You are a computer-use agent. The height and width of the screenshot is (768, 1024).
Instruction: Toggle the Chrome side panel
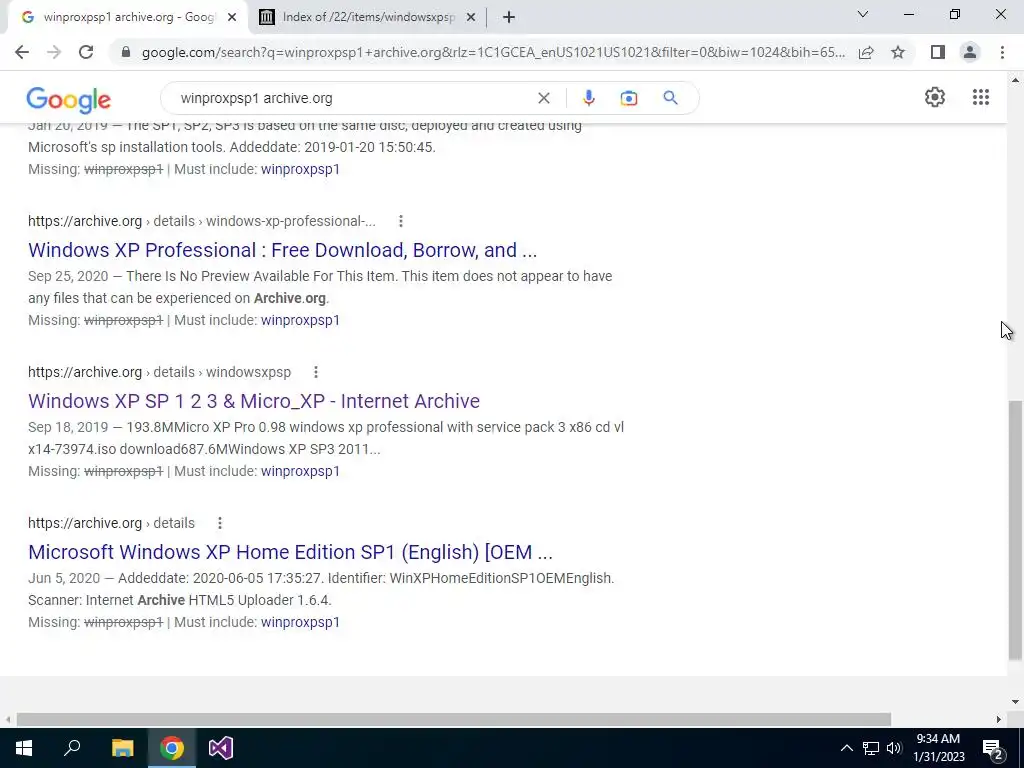pos(938,52)
